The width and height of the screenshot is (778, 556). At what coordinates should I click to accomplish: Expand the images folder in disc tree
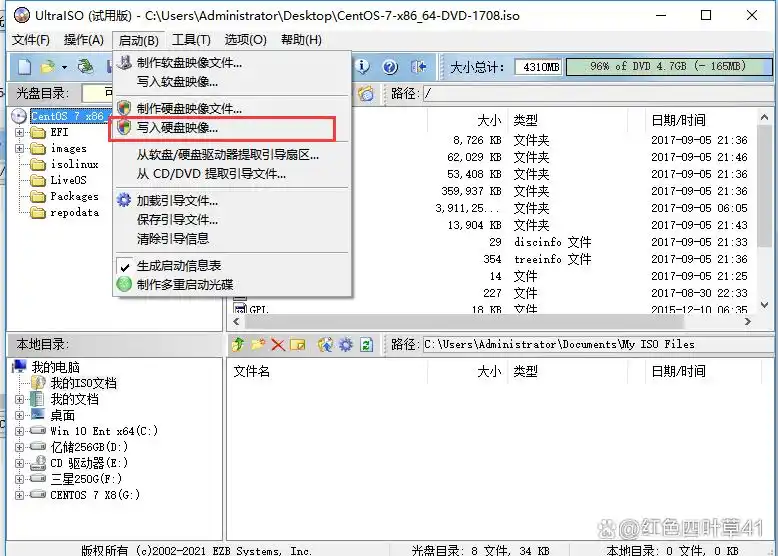click(20, 149)
